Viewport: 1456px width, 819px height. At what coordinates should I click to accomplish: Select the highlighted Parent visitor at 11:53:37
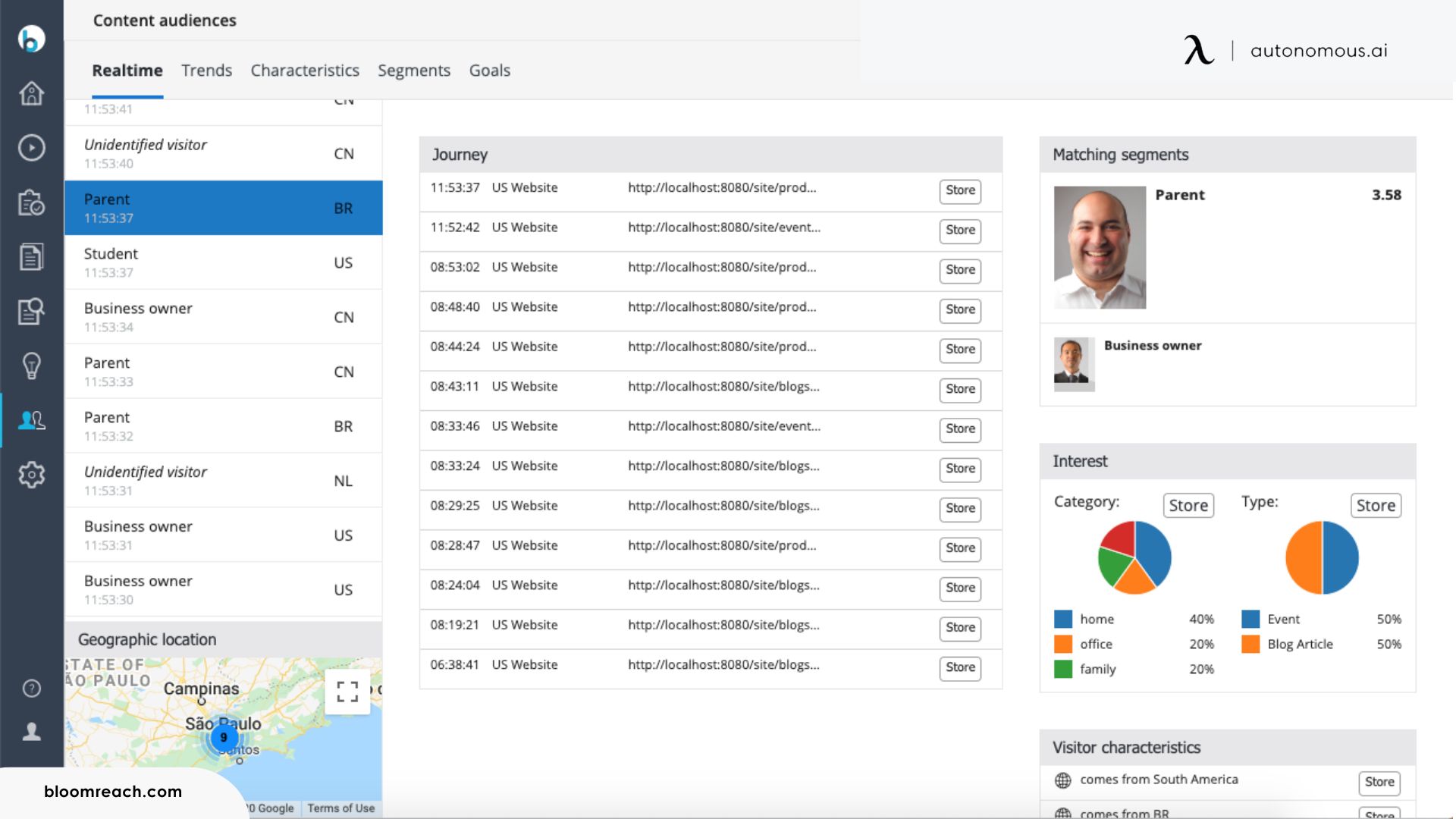tap(224, 208)
